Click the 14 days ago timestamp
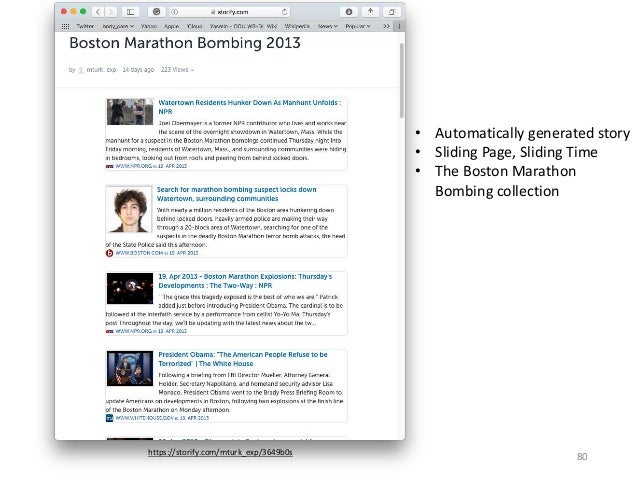Viewport: 638px width, 479px height. point(138,70)
